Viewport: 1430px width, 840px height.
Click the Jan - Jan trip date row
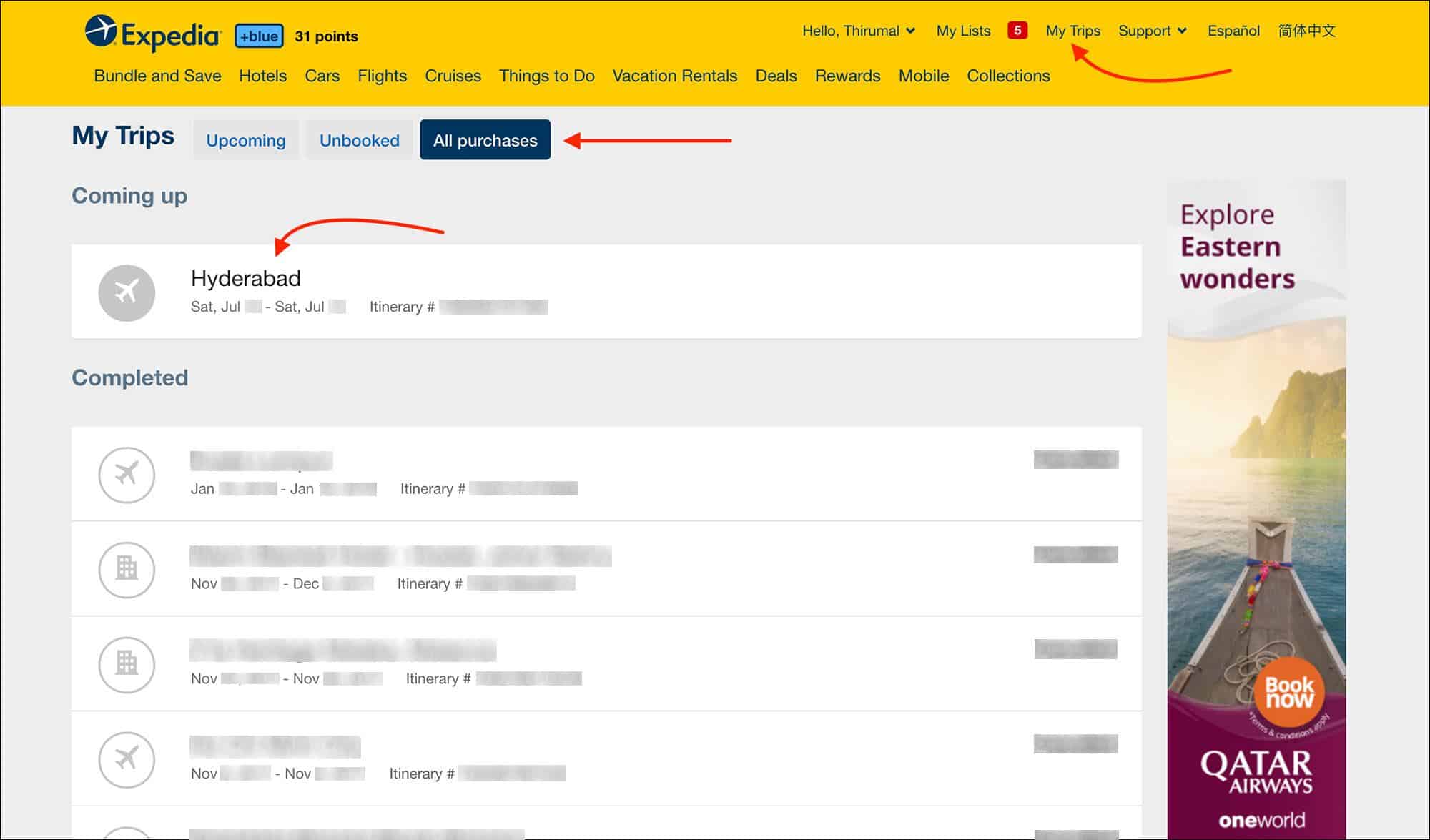(x=283, y=489)
